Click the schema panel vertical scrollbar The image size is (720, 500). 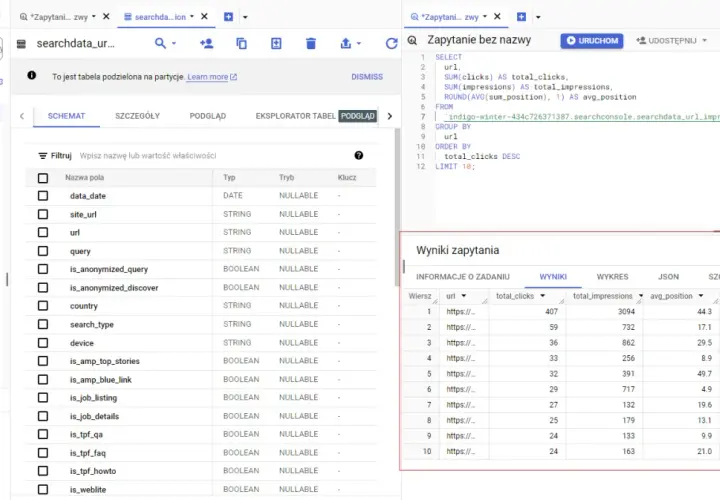pos(397,207)
